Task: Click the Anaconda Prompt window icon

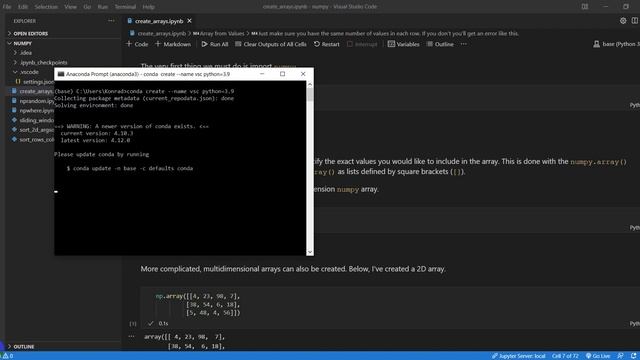Action: coord(61,74)
